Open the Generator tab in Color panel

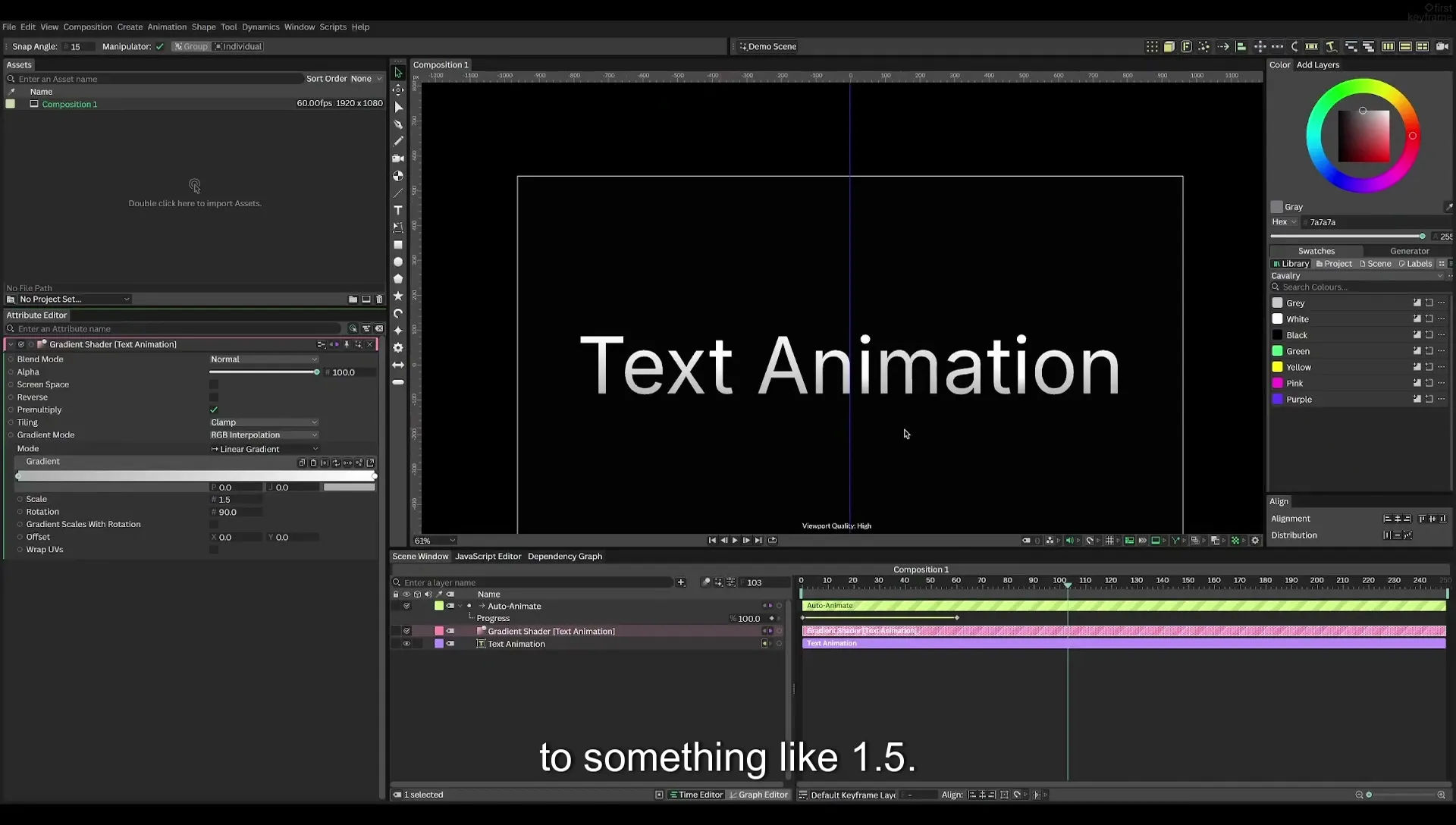(1409, 251)
